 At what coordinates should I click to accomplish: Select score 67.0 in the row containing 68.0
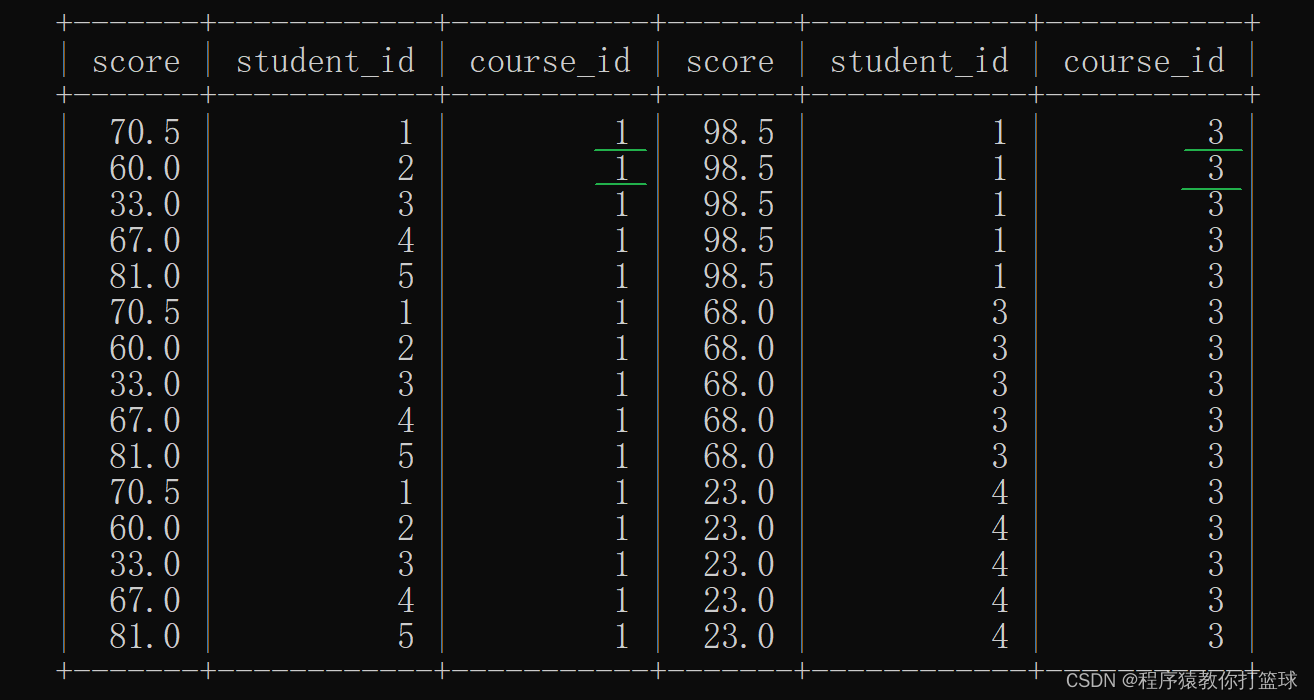(145, 421)
